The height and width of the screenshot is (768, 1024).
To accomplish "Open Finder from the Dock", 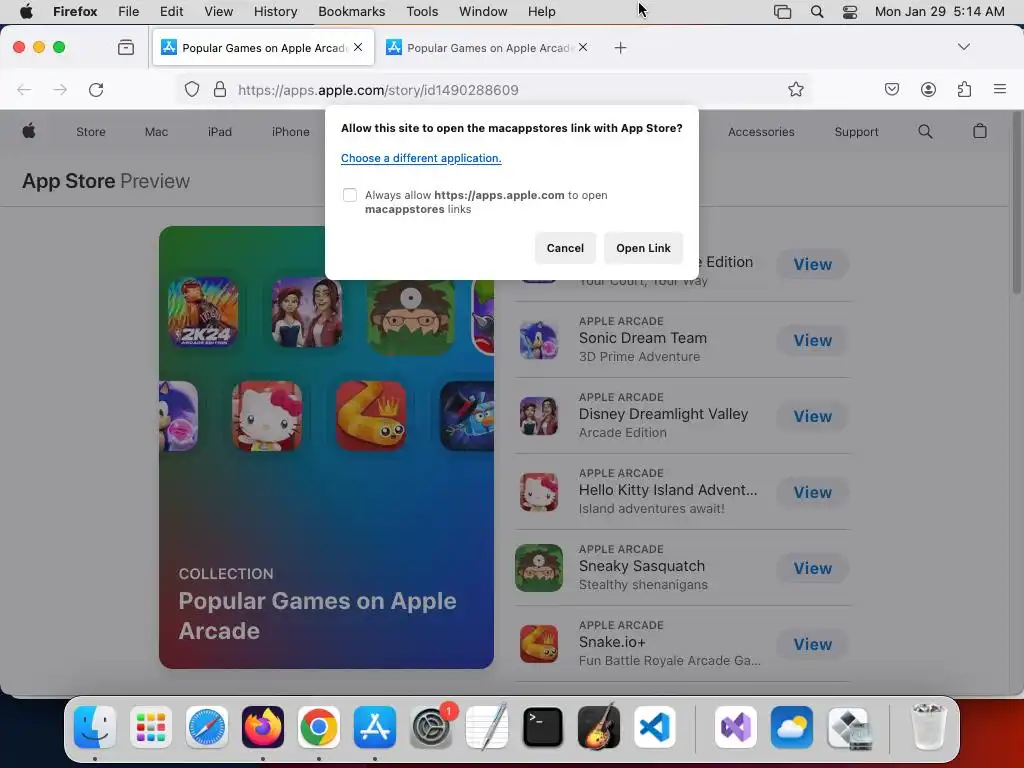I will 95,727.
